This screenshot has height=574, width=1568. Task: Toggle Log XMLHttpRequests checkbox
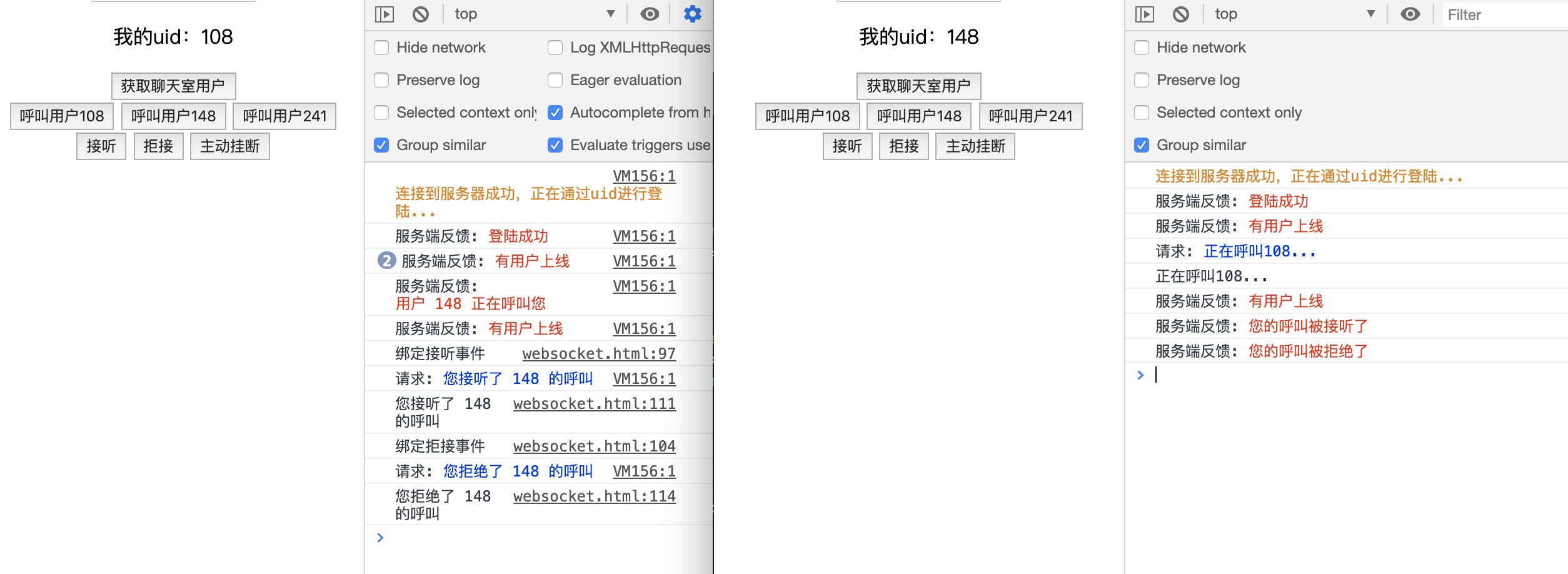pos(555,48)
